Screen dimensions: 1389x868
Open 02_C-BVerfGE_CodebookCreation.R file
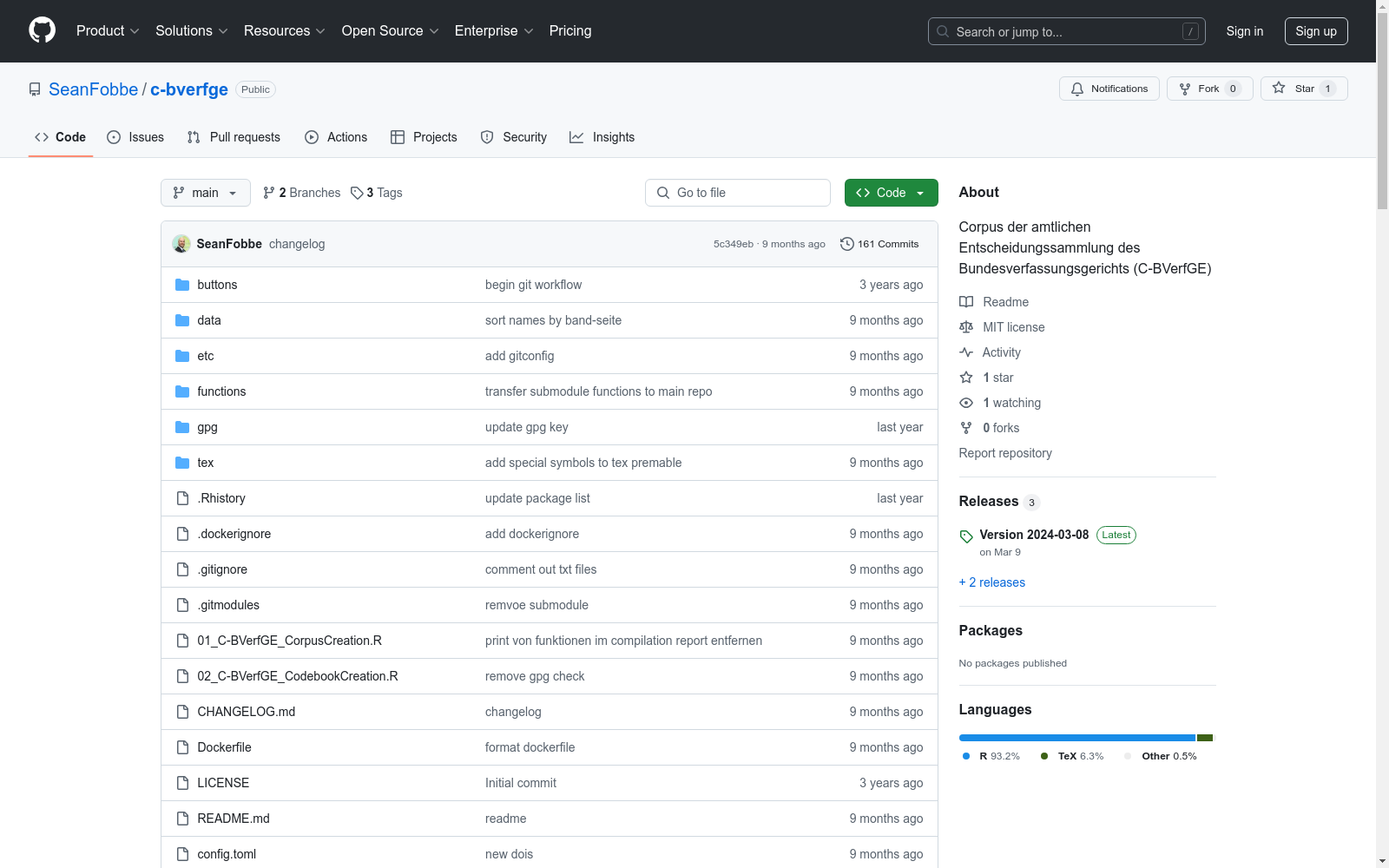pos(298,676)
